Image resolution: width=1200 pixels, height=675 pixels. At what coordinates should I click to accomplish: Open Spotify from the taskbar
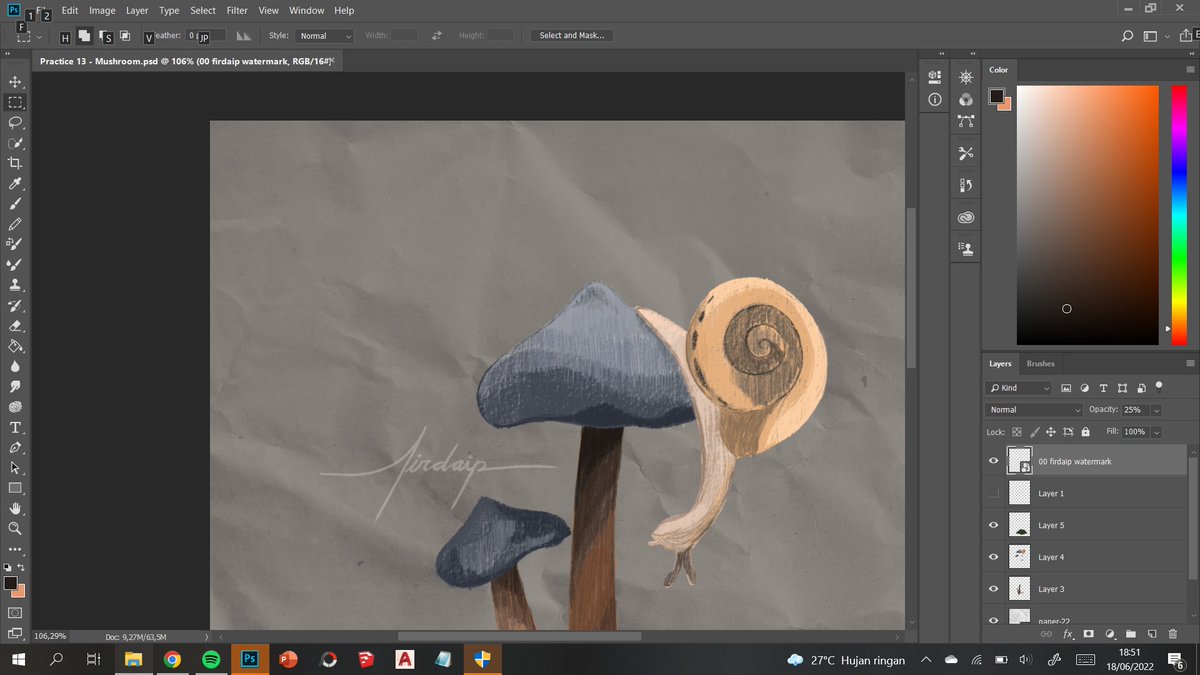[211, 660]
